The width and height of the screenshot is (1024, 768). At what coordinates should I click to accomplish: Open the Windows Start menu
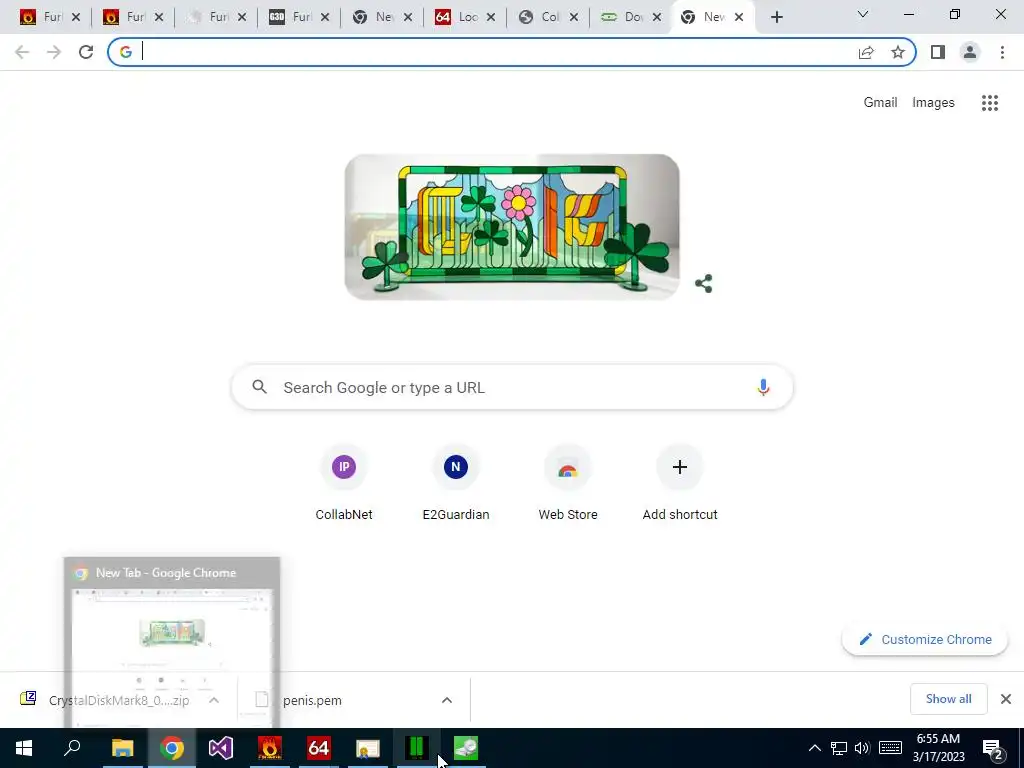[x=24, y=748]
